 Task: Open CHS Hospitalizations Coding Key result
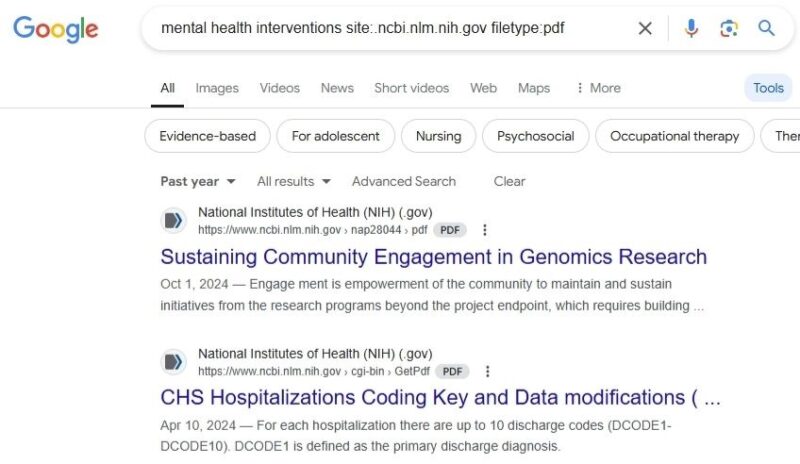coord(440,397)
